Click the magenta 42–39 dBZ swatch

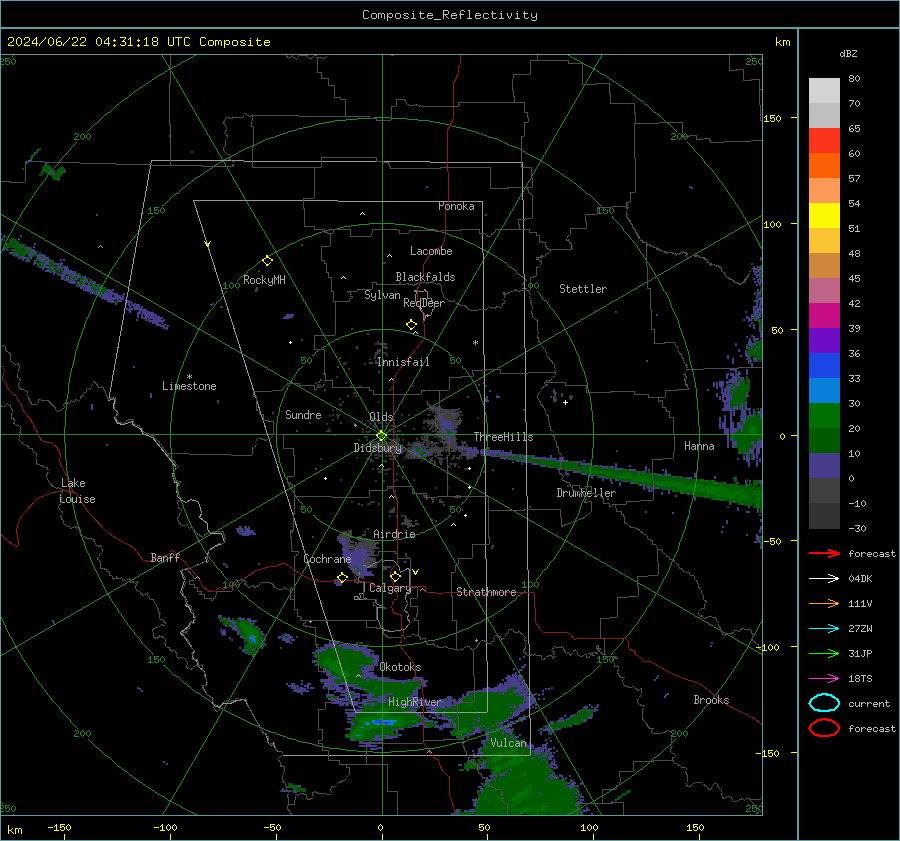click(824, 316)
